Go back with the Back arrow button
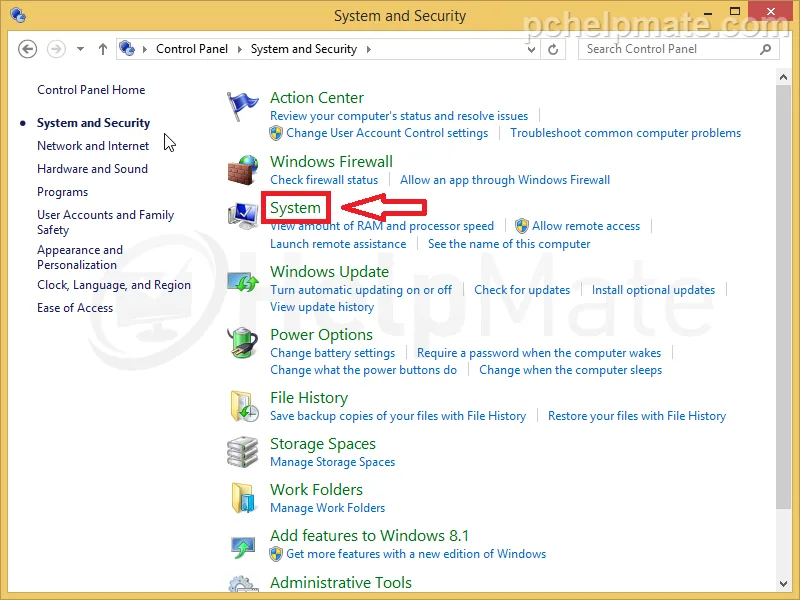Screen dimensions: 800x600 click(27, 49)
